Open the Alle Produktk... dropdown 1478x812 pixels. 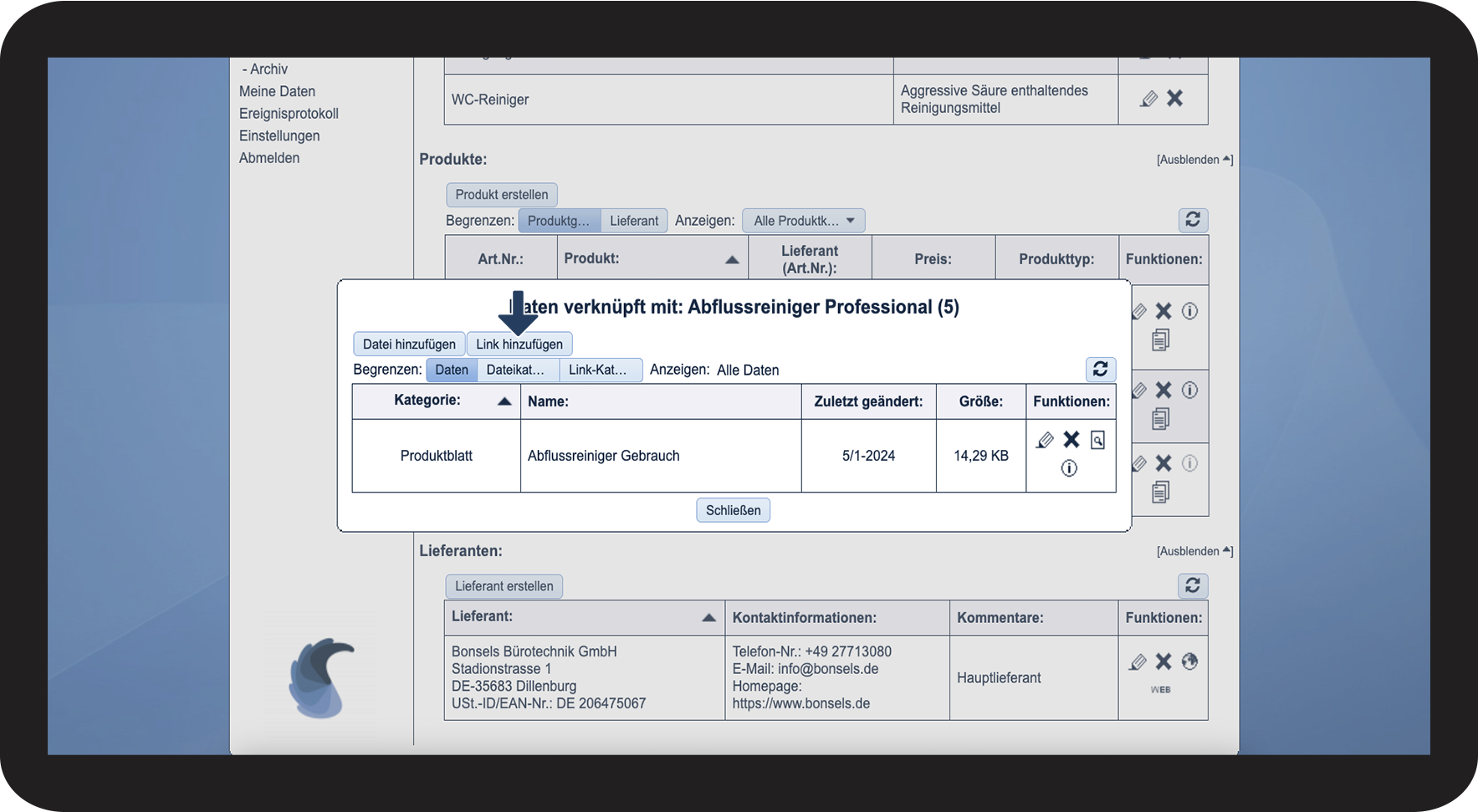coord(803,221)
